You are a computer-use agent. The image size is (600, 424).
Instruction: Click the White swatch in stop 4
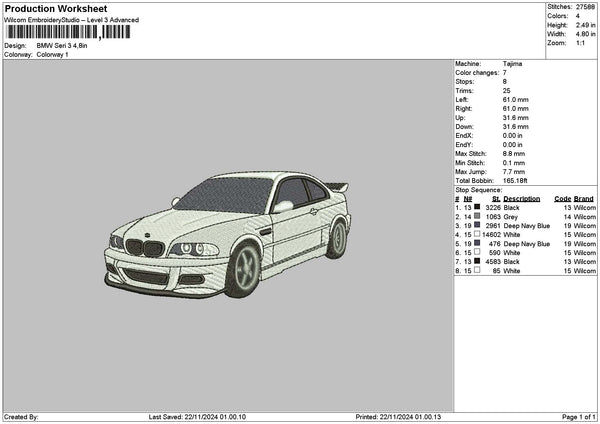point(477,234)
